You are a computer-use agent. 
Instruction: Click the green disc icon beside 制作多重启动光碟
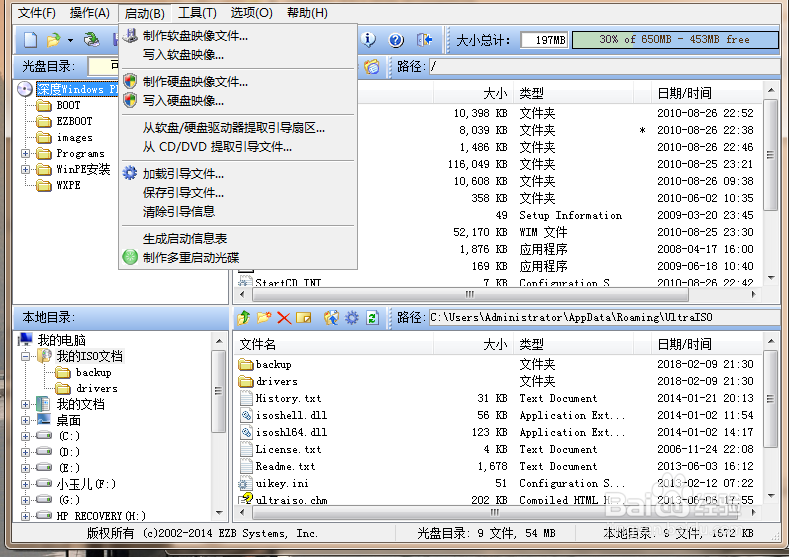[x=130, y=257]
